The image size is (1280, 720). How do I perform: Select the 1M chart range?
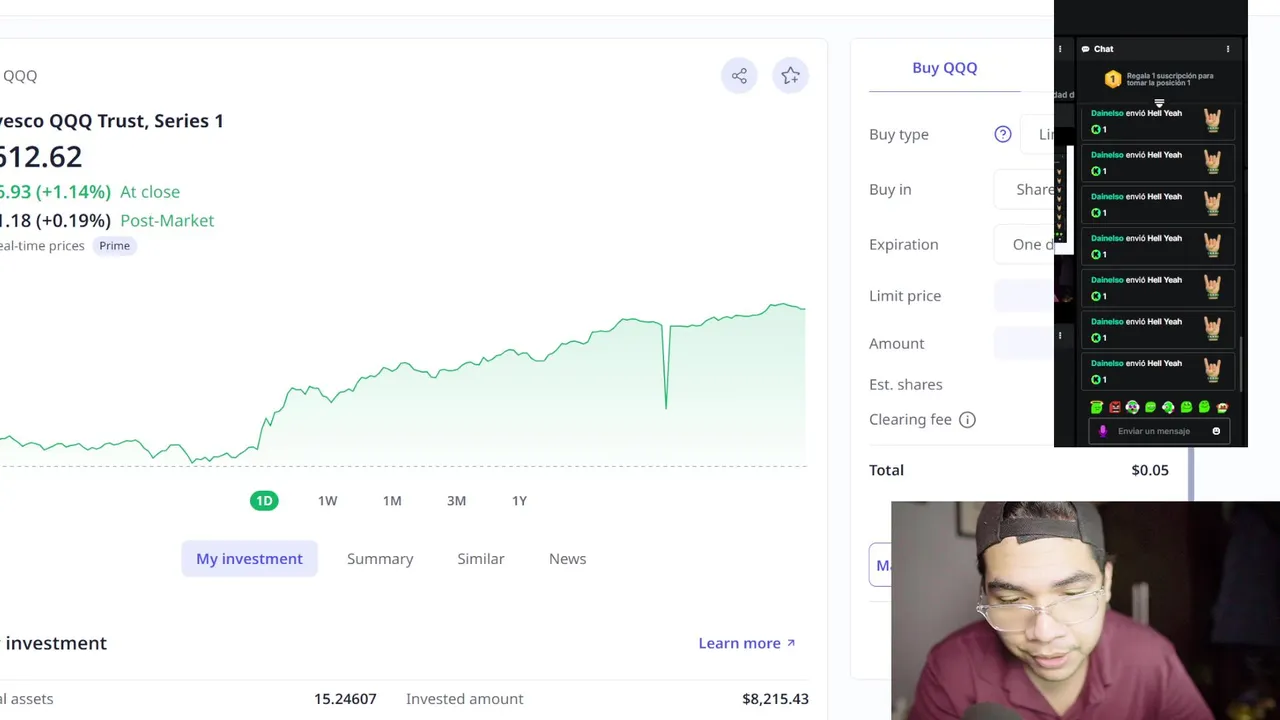[x=392, y=501]
